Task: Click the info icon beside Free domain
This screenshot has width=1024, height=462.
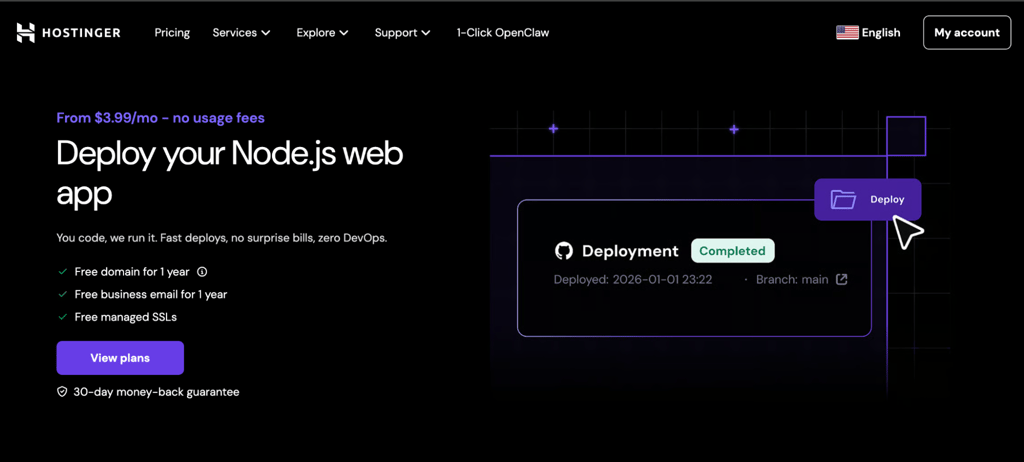Action: (202, 272)
